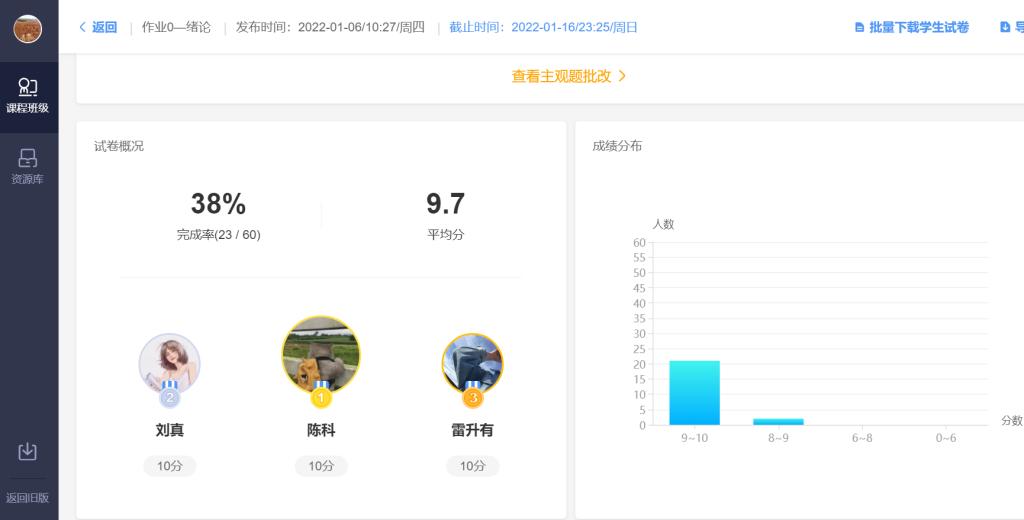Click the silver medal badge numbered 2
The image size is (1024, 520).
tap(169, 398)
